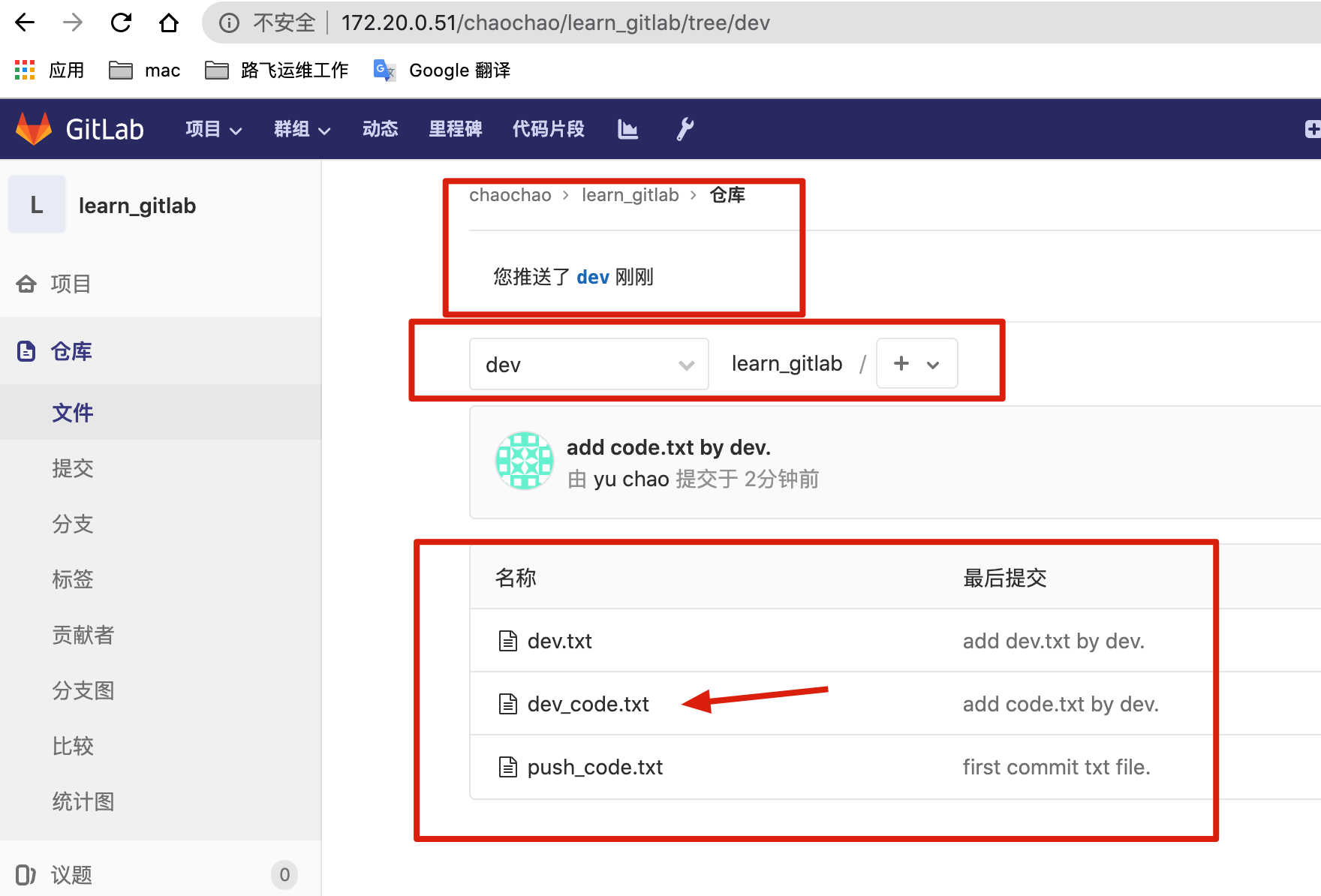Select 比较 in the sidebar
This screenshot has height=896, width=1321.
pos(73,746)
